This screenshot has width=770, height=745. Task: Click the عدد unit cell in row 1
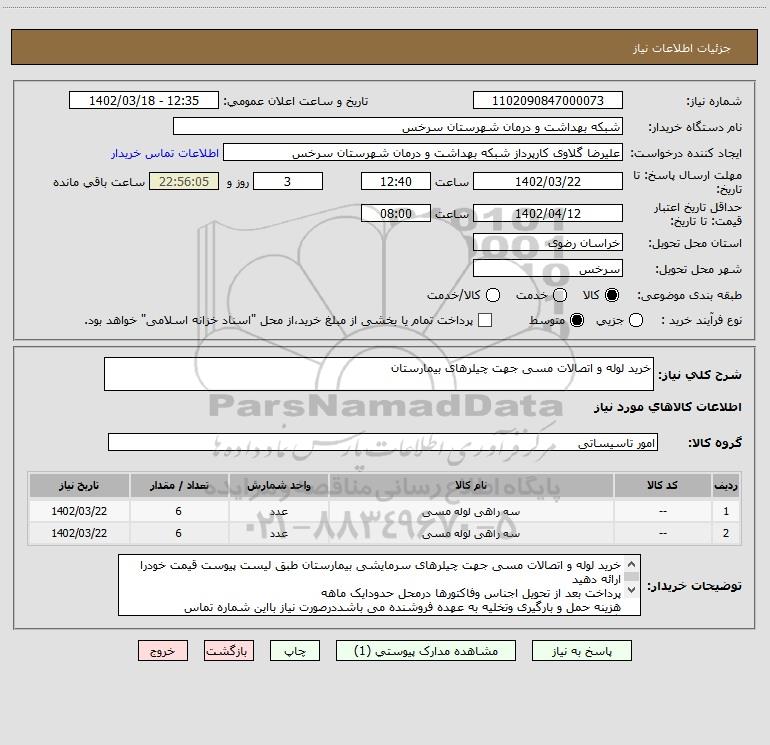(x=278, y=512)
